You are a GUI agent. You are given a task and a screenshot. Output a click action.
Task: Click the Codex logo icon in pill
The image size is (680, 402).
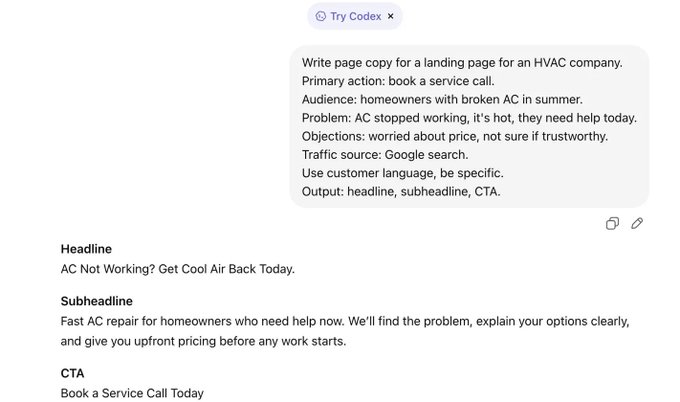320,16
